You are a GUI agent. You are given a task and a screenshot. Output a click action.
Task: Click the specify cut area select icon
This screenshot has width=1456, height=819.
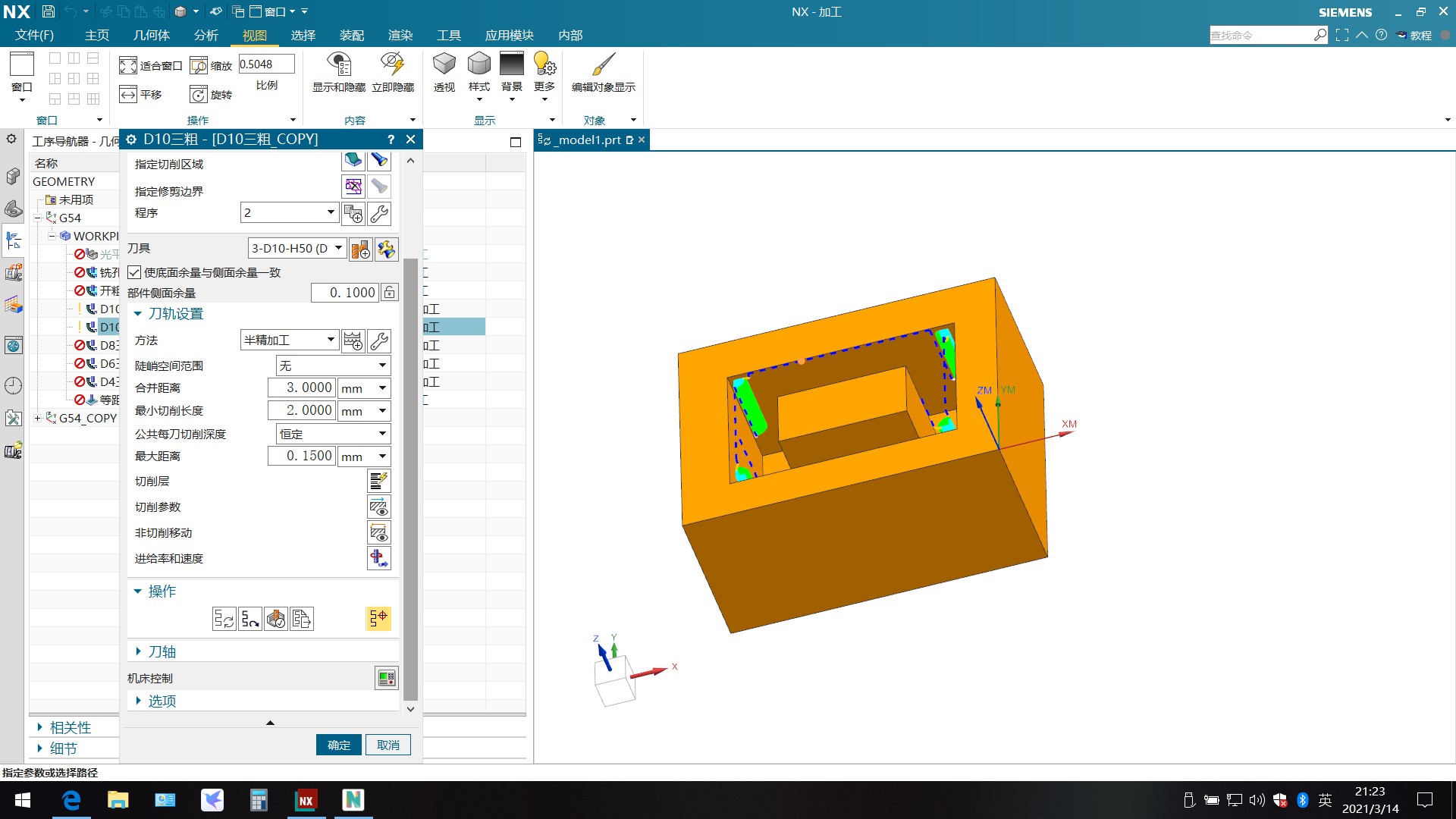tap(353, 160)
